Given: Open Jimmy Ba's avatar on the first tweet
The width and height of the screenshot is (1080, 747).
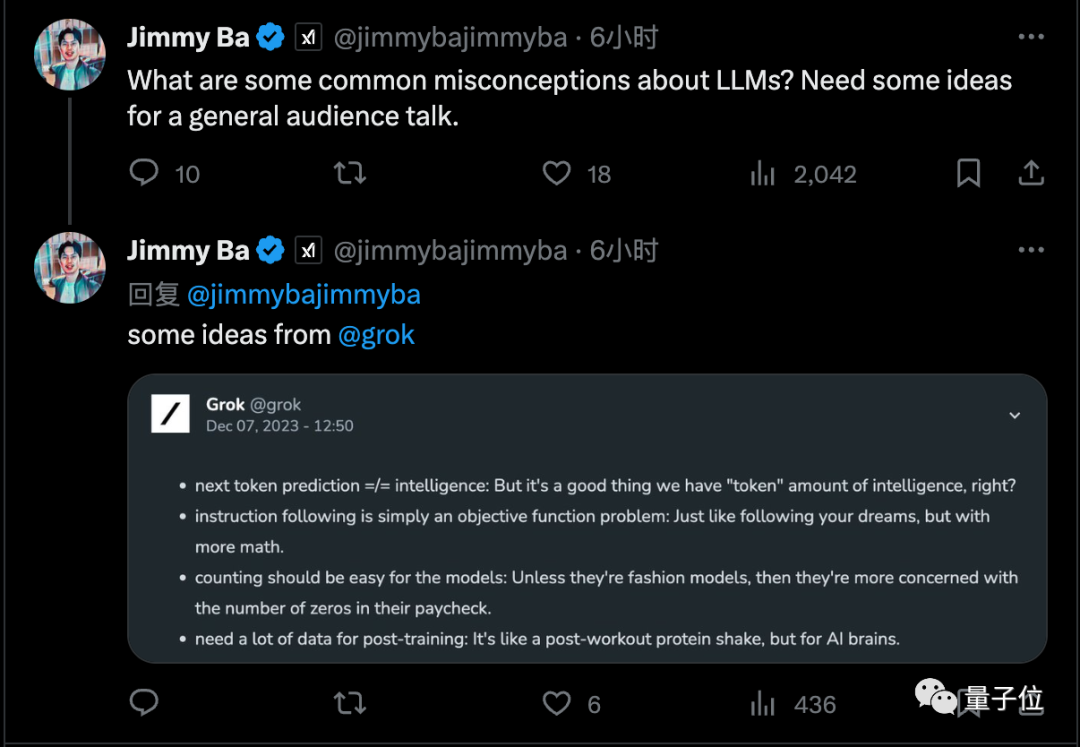Looking at the screenshot, I should pyautogui.click(x=70, y=55).
